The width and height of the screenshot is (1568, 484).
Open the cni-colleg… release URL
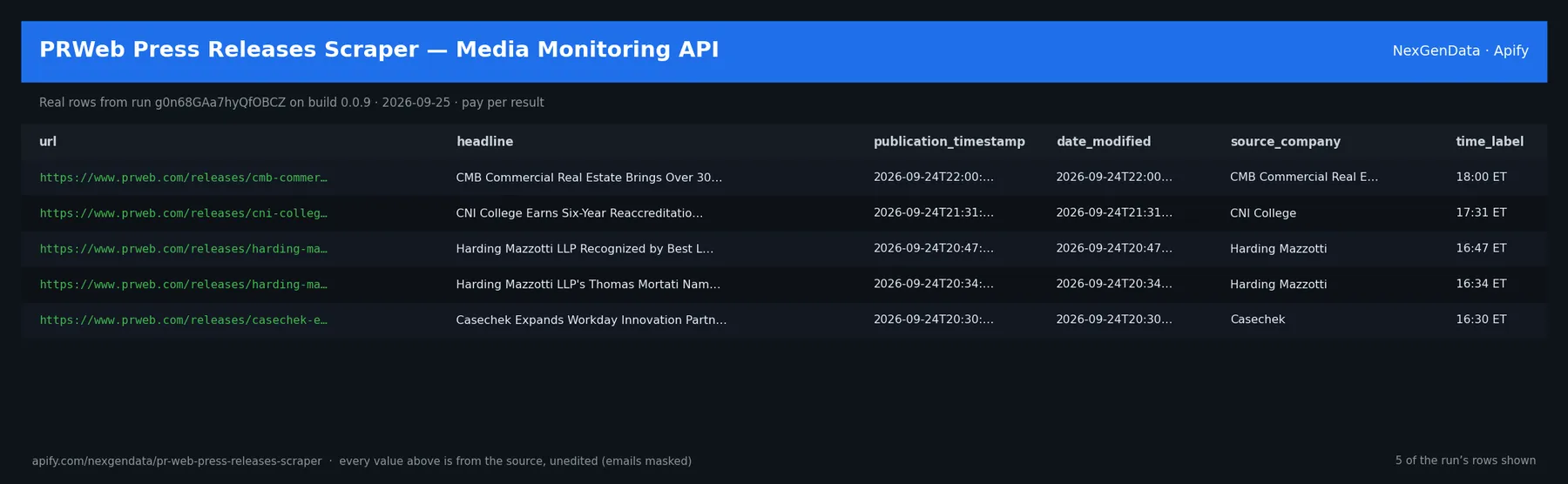click(x=183, y=213)
